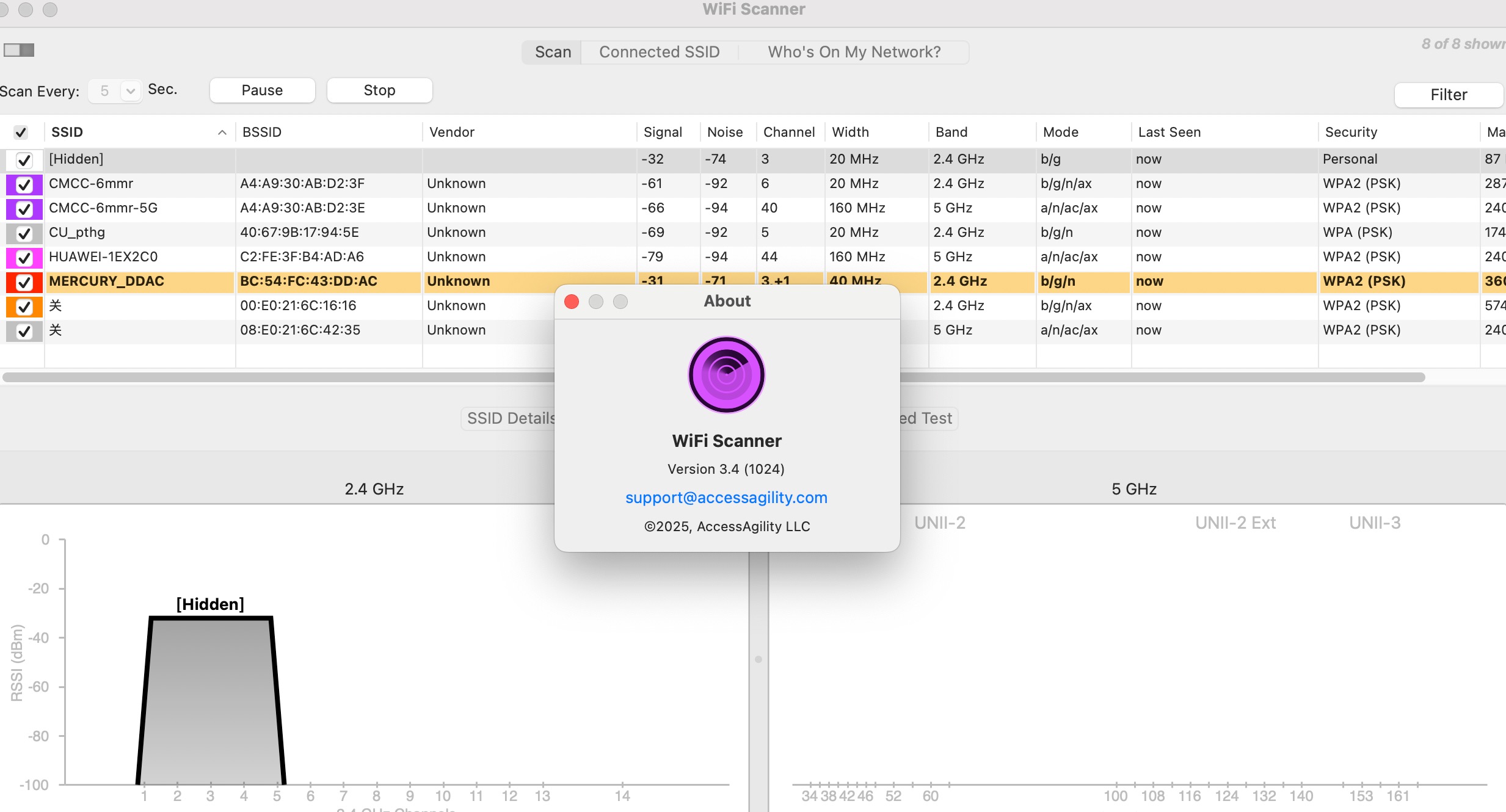
Task: Uncheck the CMCC-6mmr network checkbox
Action: point(24,184)
